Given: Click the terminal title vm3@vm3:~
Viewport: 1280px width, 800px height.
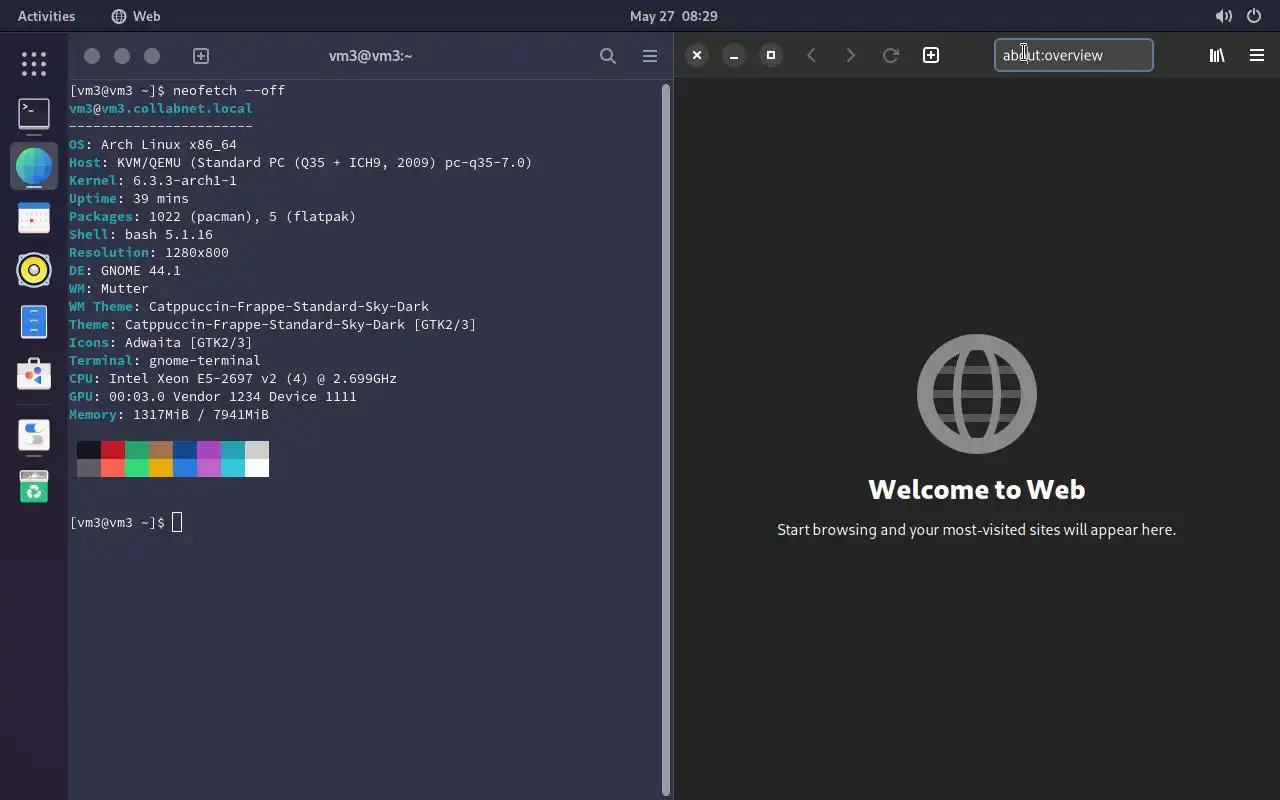Looking at the screenshot, I should pyautogui.click(x=371, y=56).
